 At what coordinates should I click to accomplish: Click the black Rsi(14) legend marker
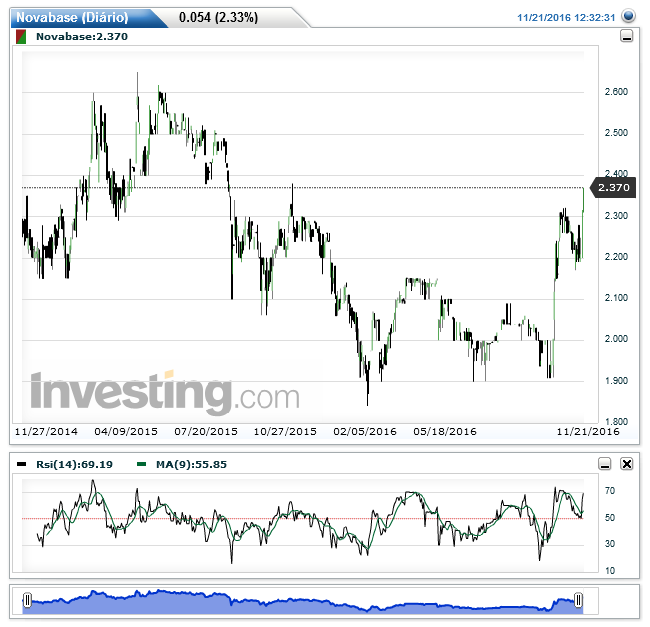click(21, 464)
